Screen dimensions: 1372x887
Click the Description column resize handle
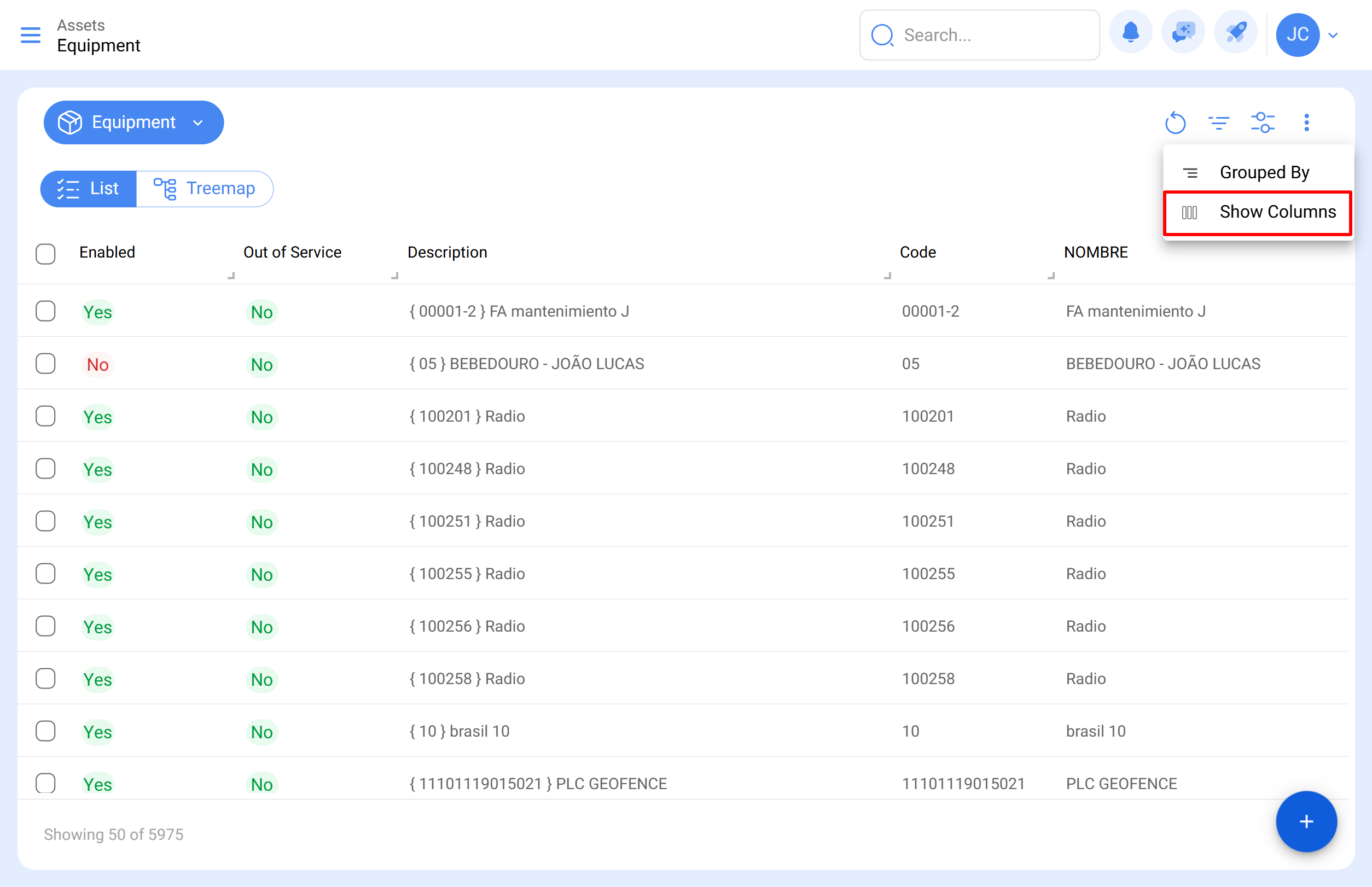point(887,275)
